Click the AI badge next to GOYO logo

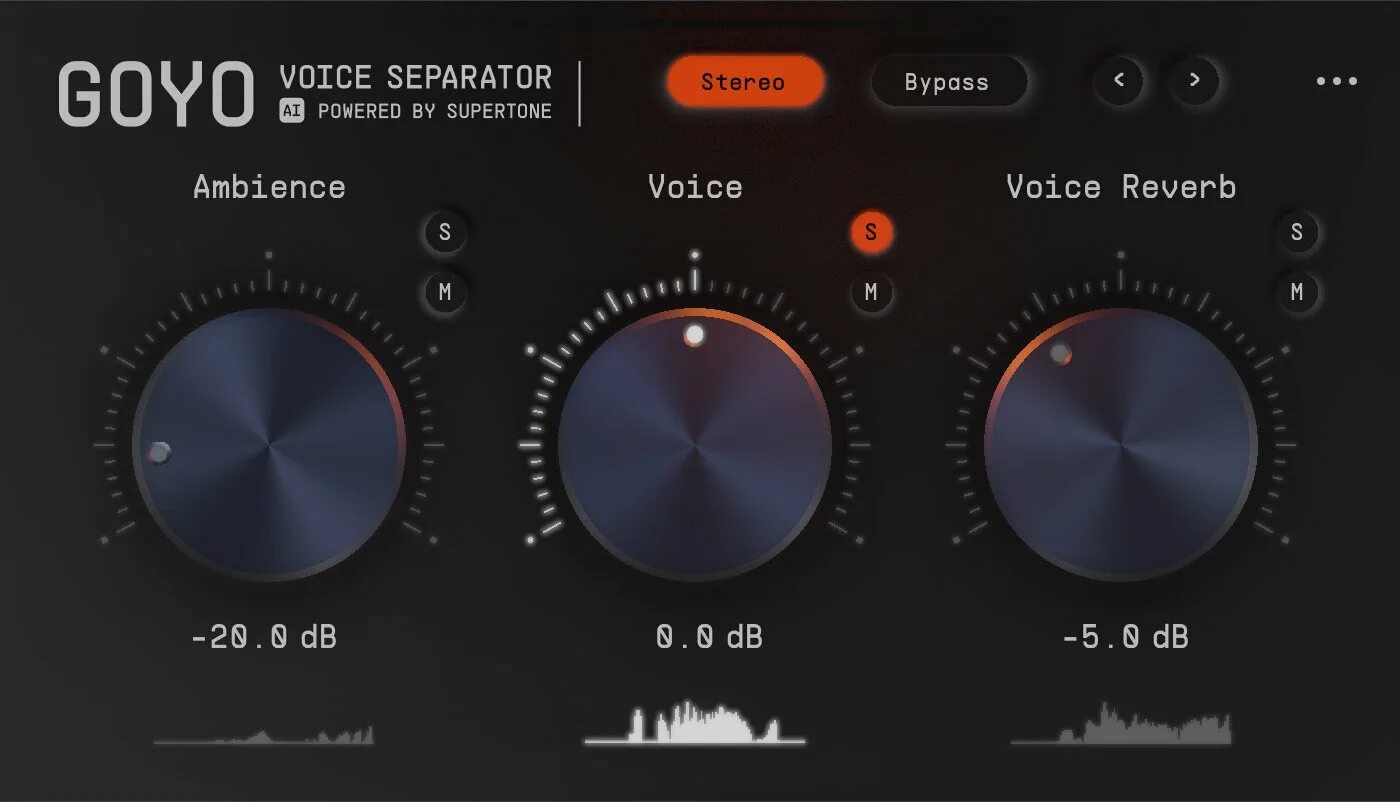292,111
